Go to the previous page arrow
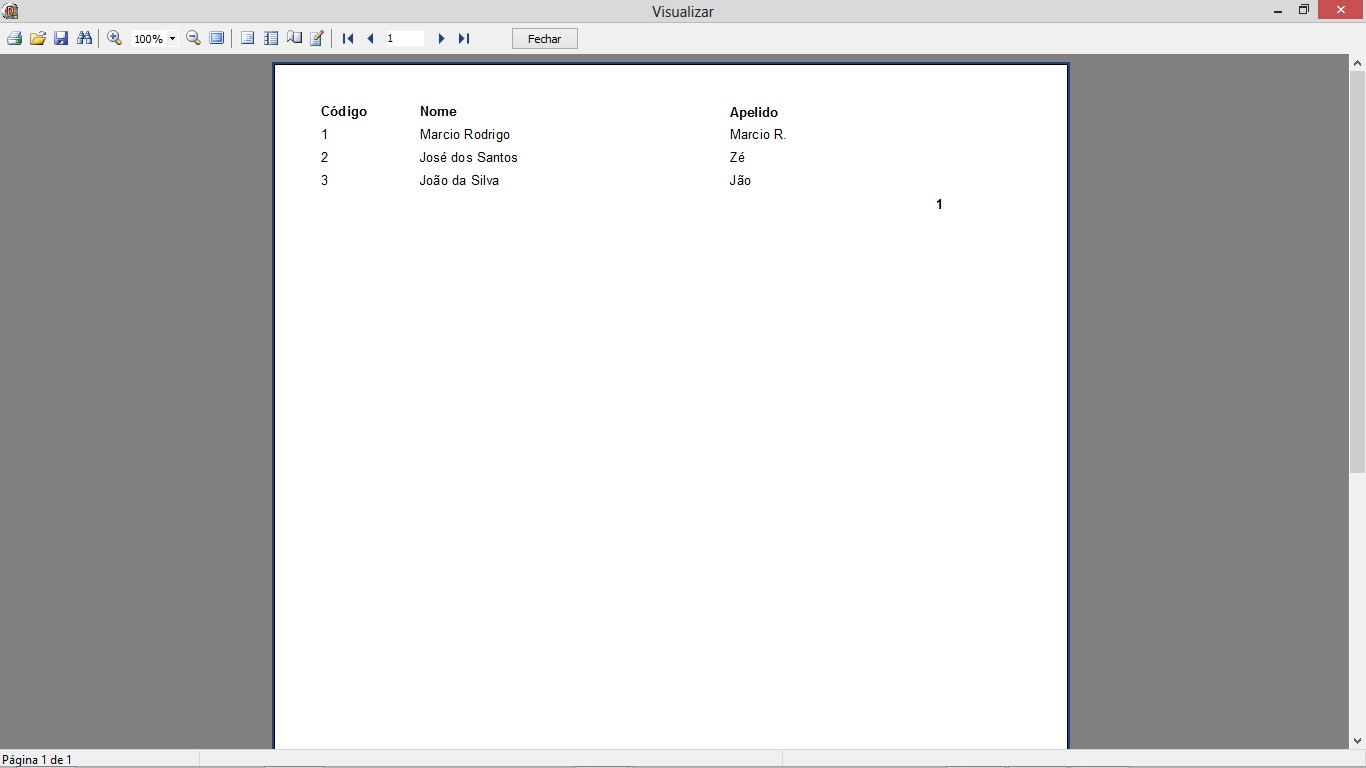Image resolution: width=1366 pixels, height=768 pixels. [x=370, y=38]
